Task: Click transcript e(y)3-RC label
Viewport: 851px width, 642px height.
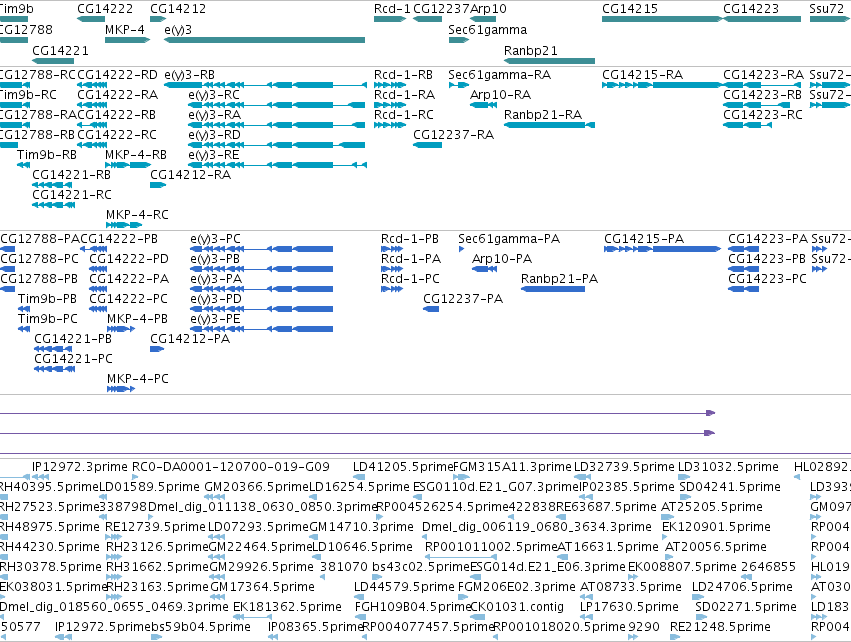Action: (x=214, y=94)
